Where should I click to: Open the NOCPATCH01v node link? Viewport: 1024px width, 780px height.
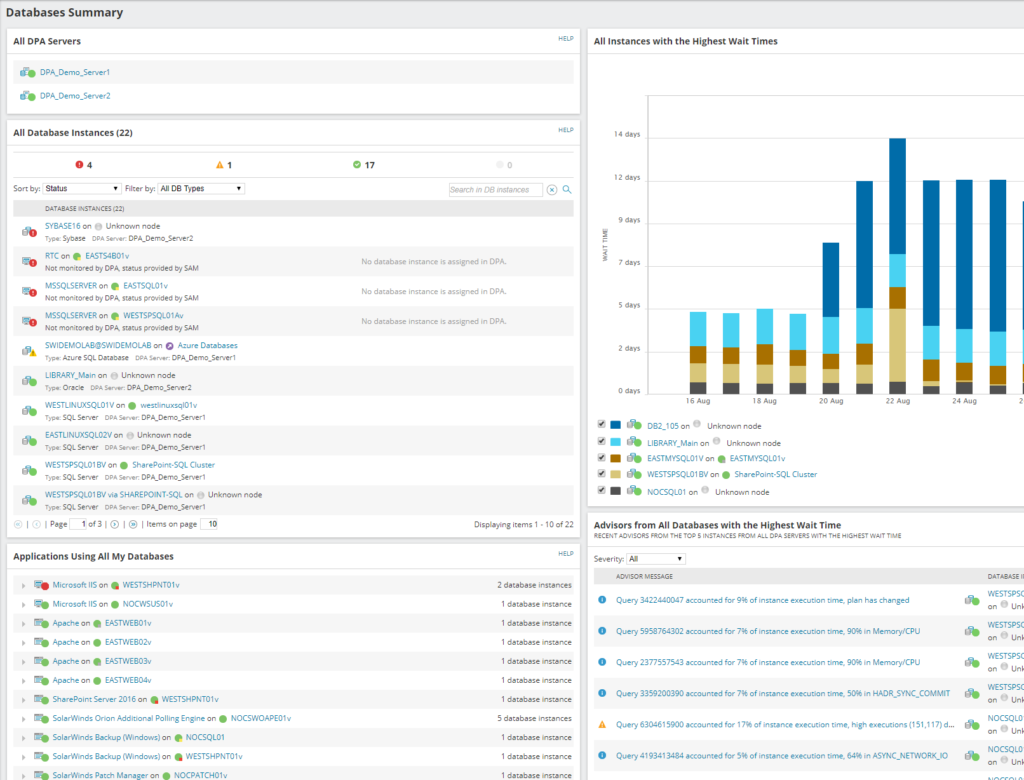click(200, 775)
